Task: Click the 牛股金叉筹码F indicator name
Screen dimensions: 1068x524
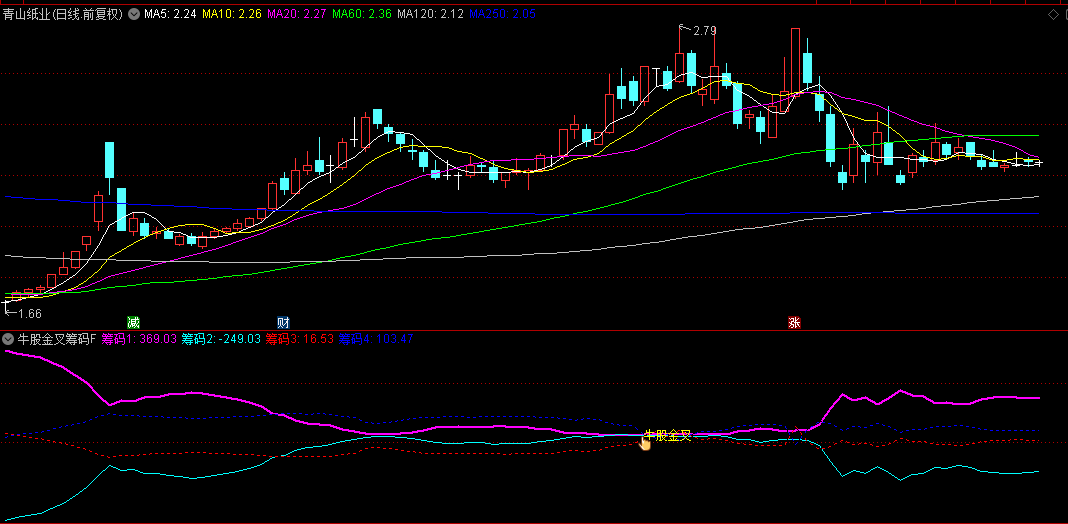Action: 57,339
